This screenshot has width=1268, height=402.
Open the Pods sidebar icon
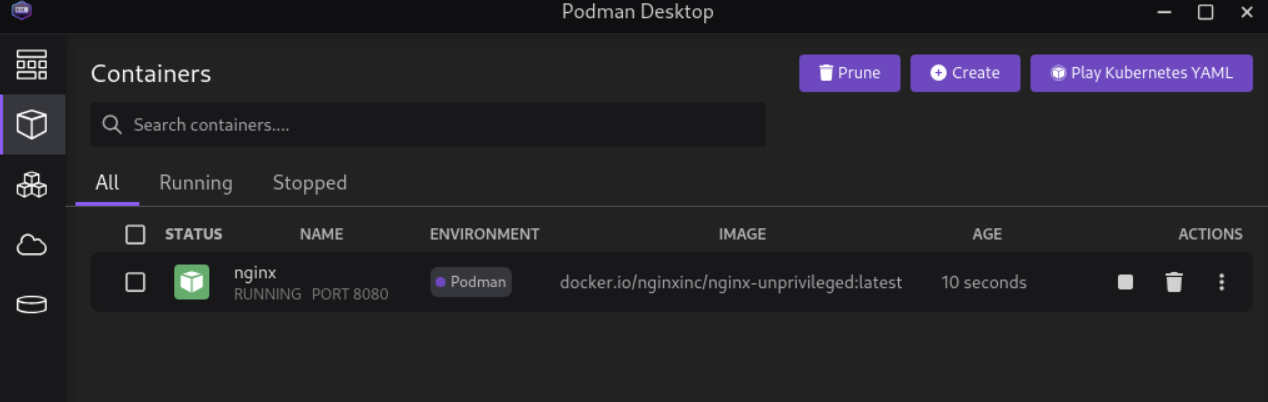(32, 185)
